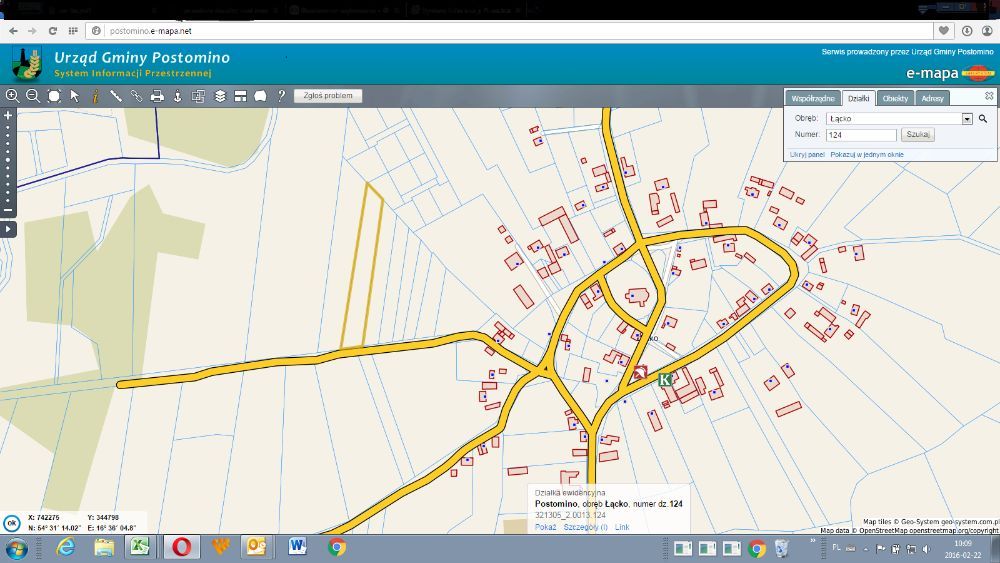
Task: Switch to the Współrzędne tab
Action: (813, 98)
